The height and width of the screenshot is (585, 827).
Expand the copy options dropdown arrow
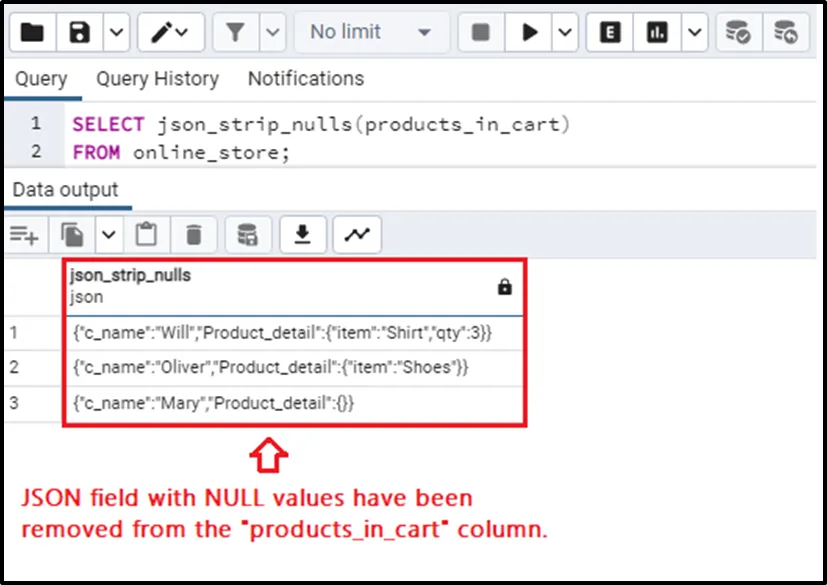click(108, 234)
